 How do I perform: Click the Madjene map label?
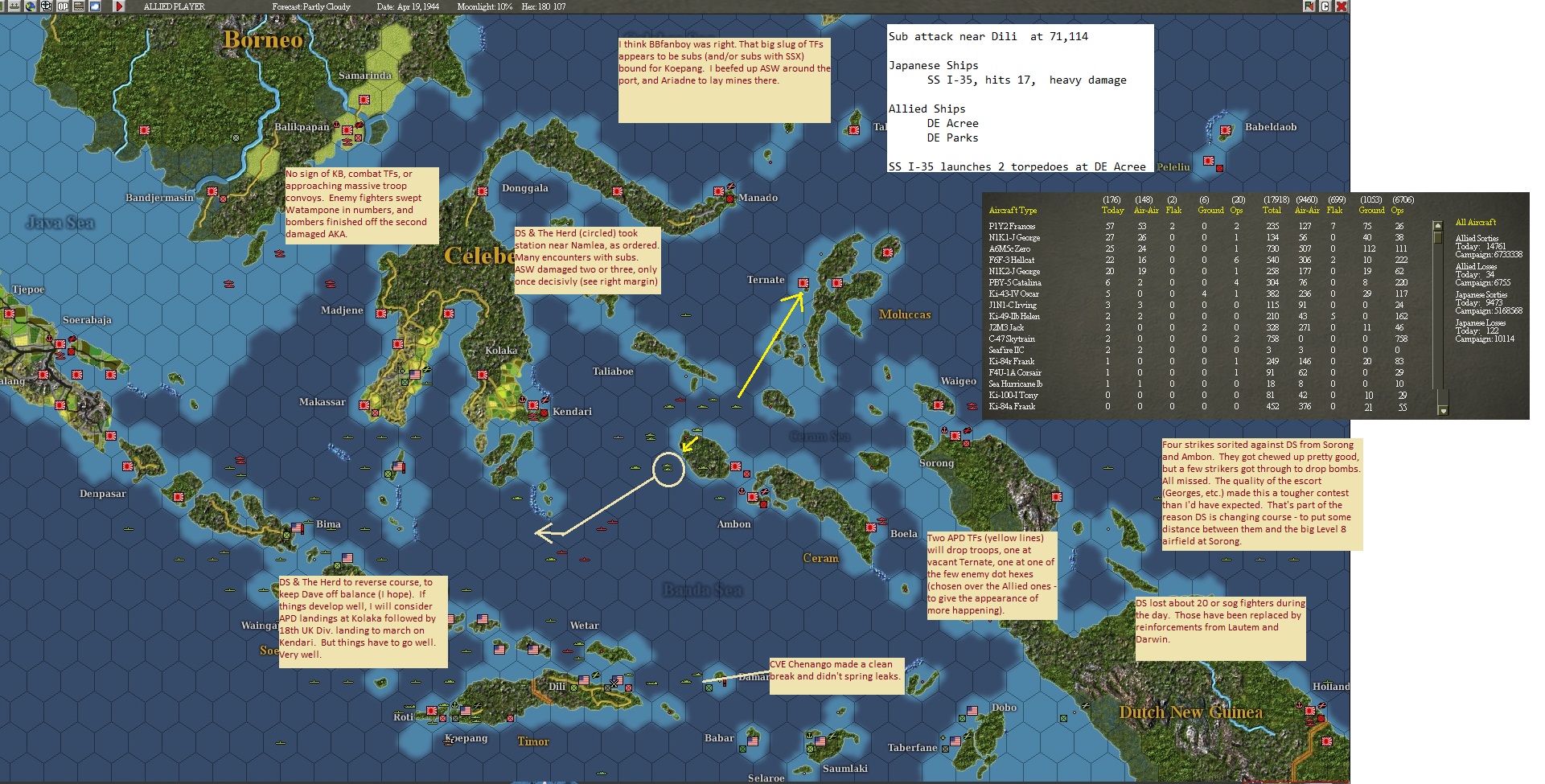click(342, 310)
